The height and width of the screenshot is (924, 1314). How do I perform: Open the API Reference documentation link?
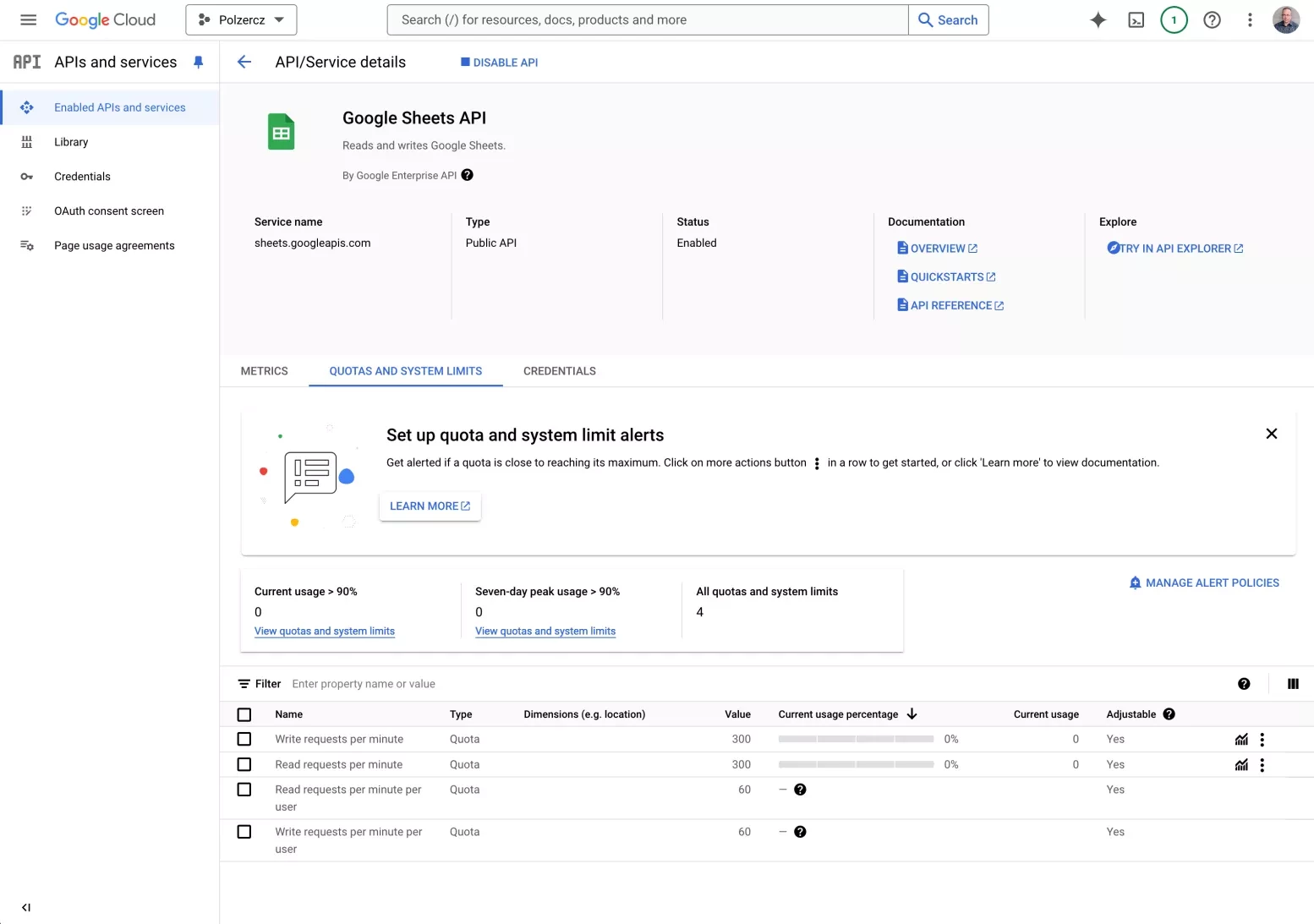coord(950,305)
